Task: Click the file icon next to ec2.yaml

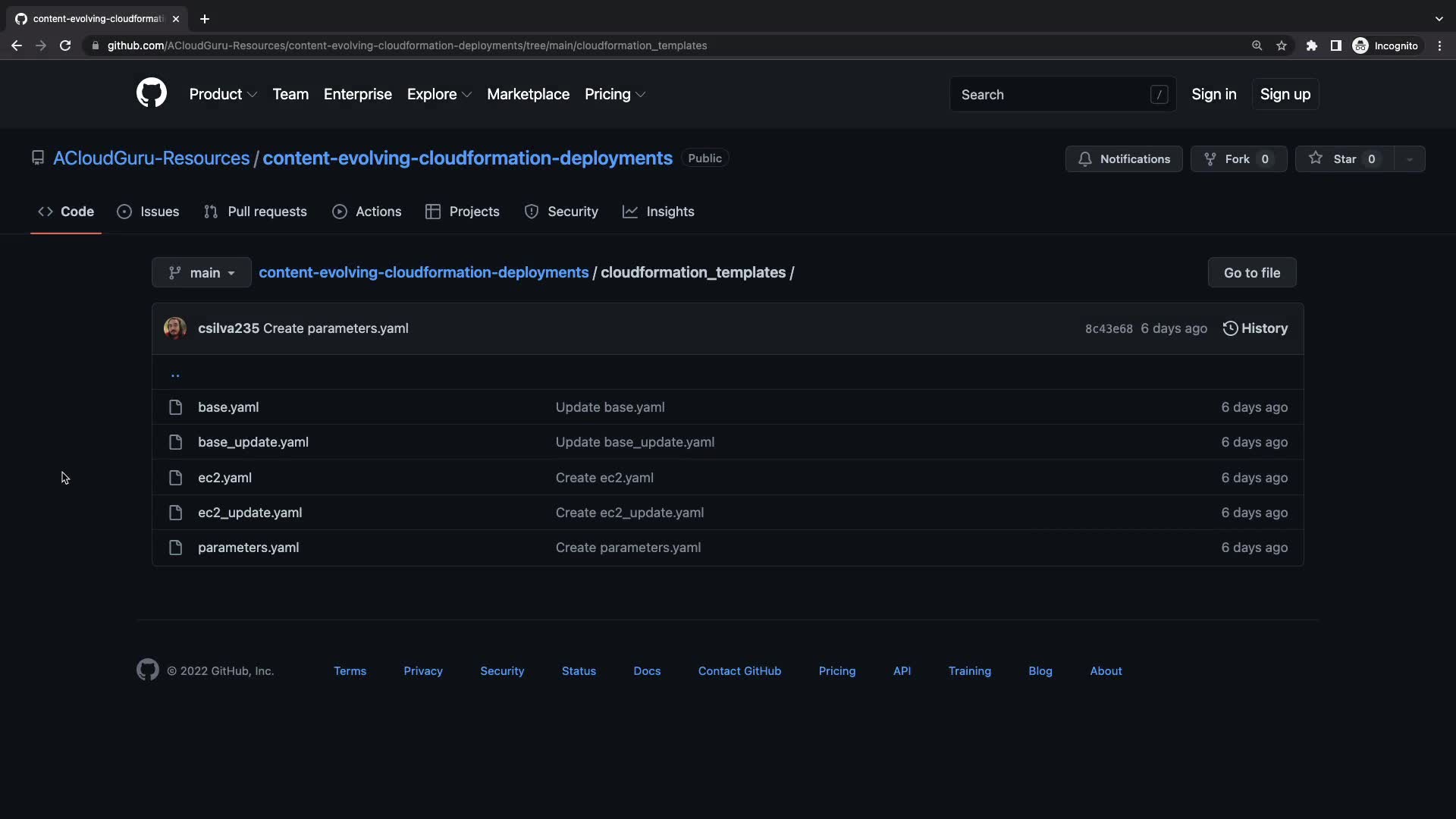Action: [x=175, y=478]
